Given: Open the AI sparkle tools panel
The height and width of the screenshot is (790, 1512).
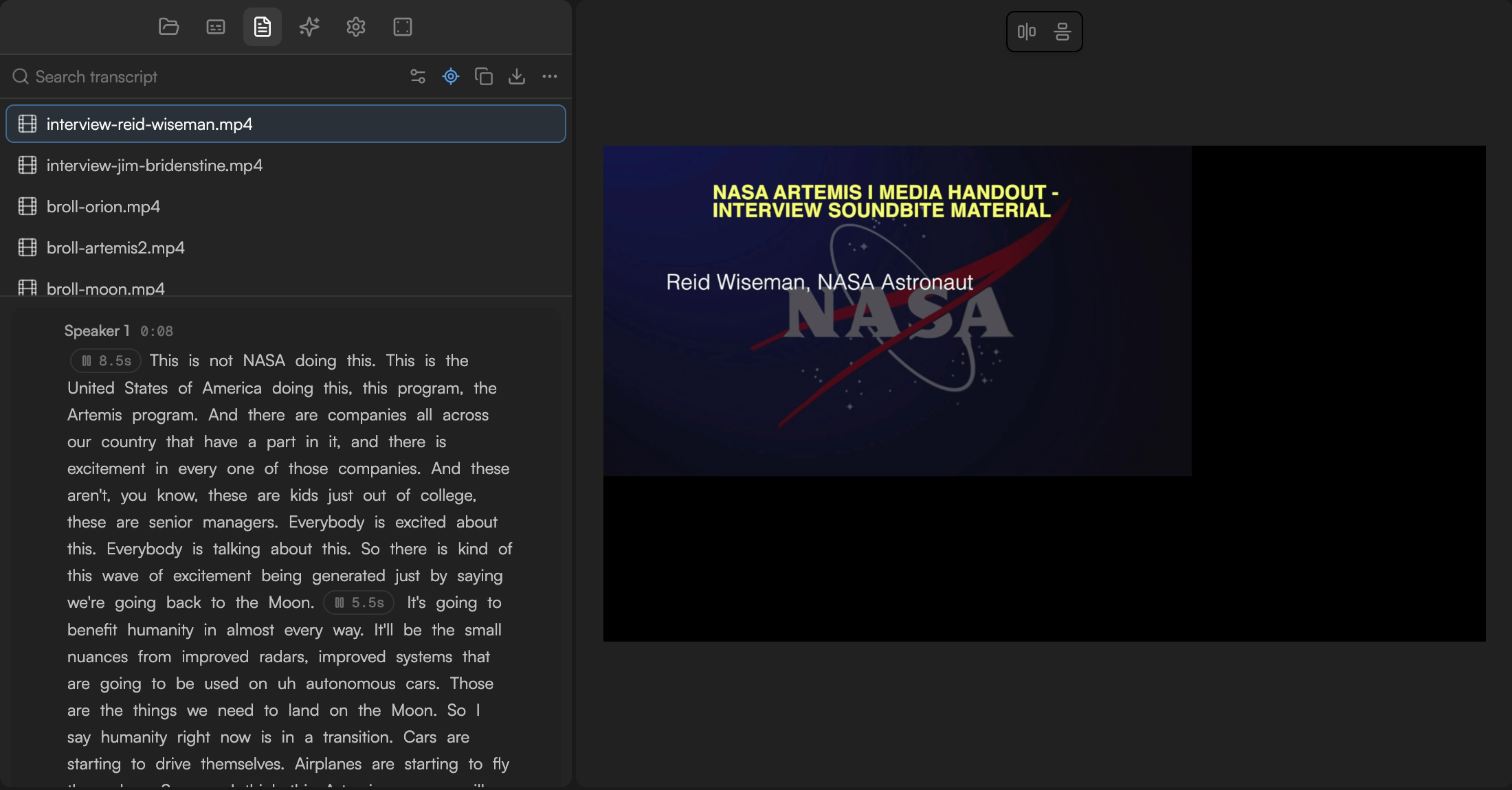Looking at the screenshot, I should pyautogui.click(x=309, y=27).
